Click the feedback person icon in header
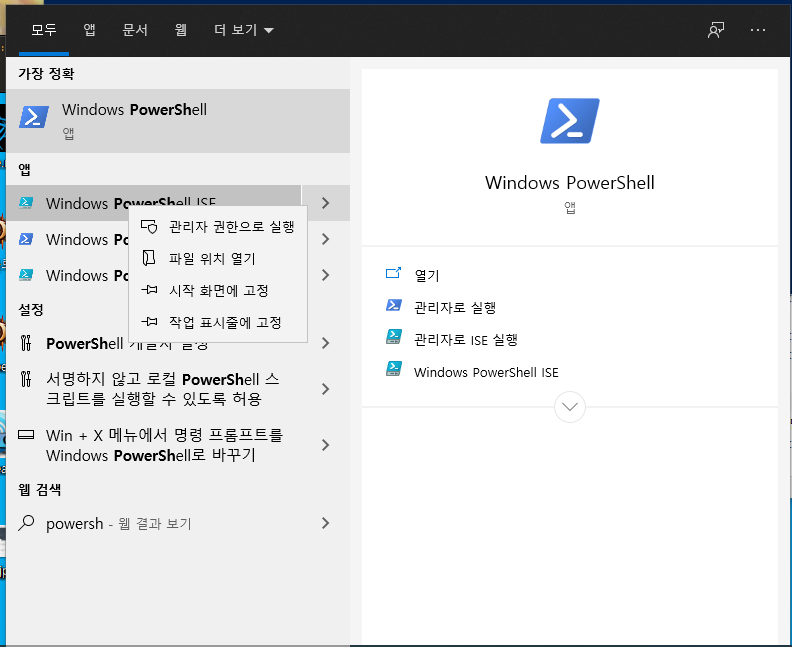 pos(716,30)
